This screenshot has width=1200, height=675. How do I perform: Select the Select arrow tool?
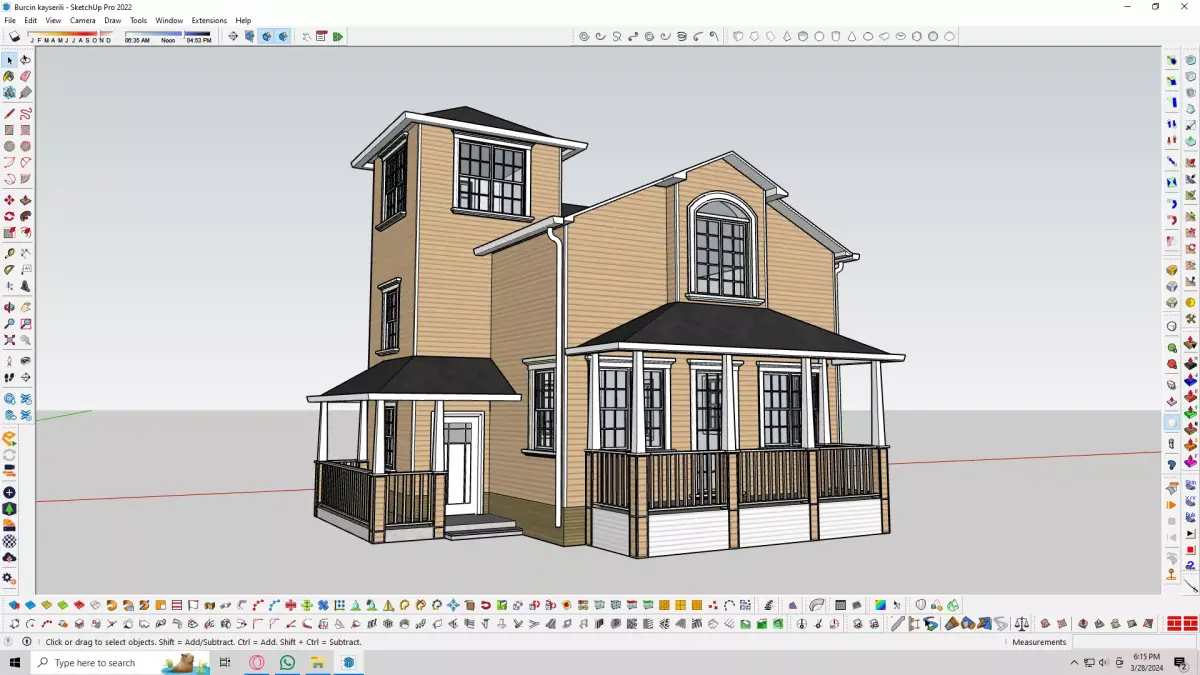[9, 60]
